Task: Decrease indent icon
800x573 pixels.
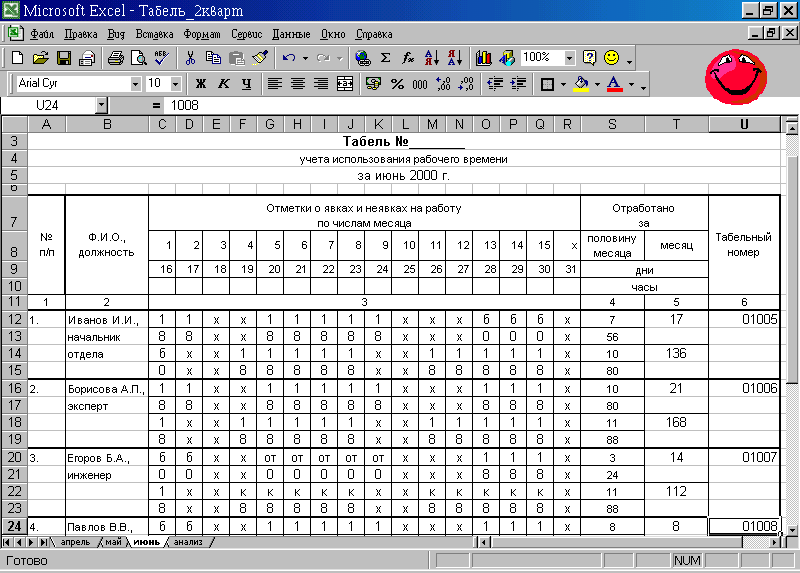Action: 494,84
